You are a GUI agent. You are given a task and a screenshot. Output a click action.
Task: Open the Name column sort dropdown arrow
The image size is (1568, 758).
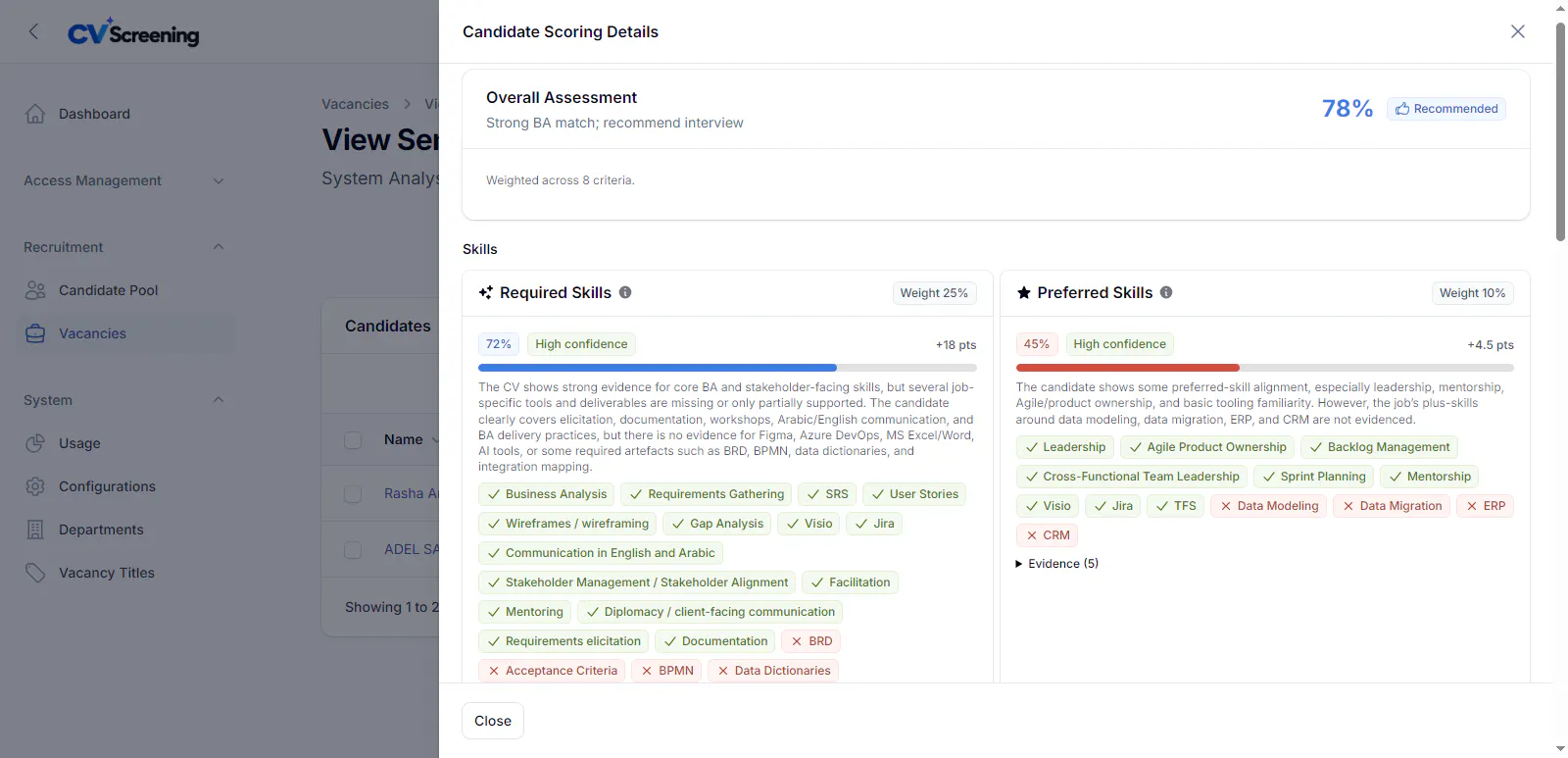pos(434,440)
